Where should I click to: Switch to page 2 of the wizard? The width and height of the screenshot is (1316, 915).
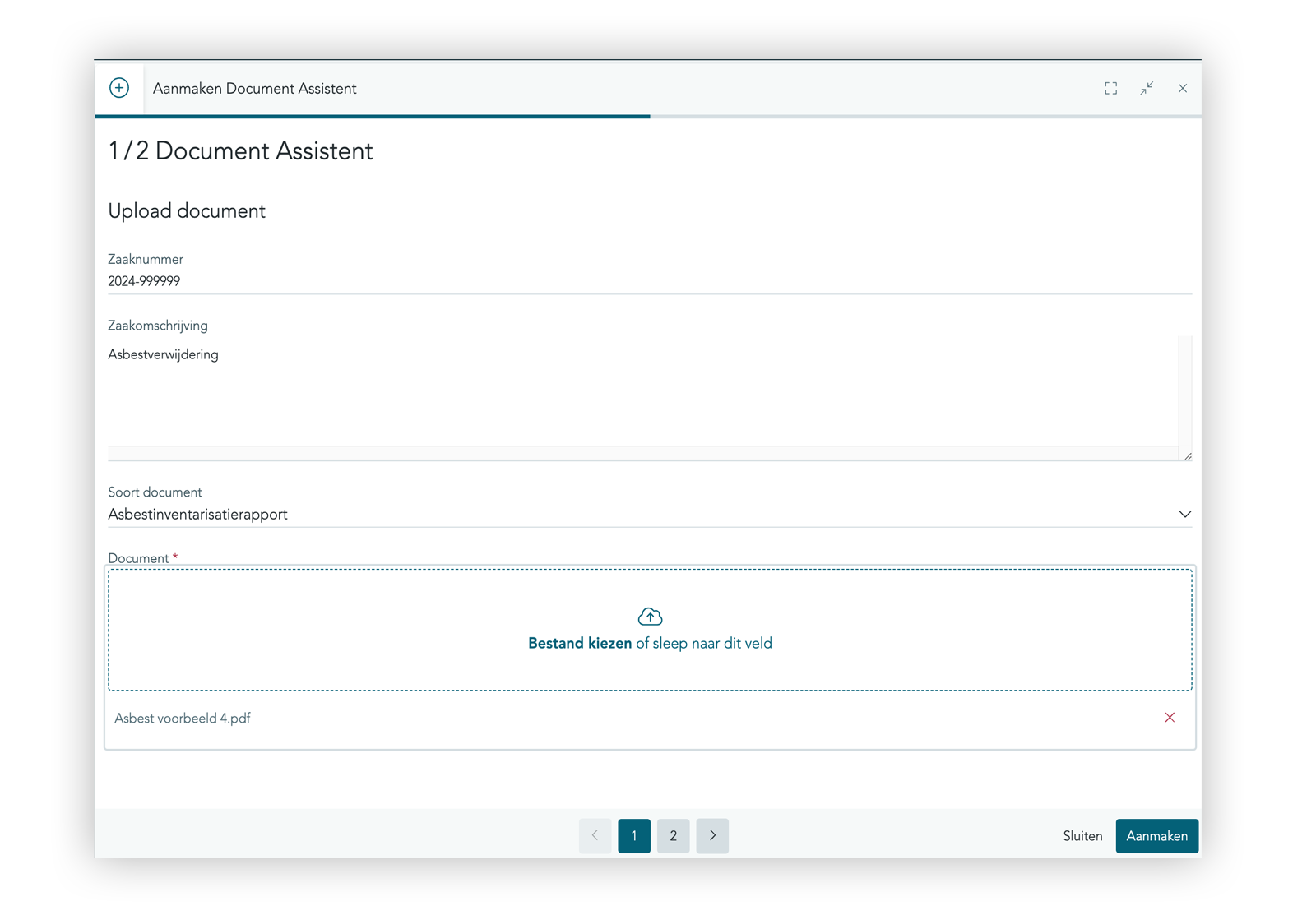[673, 836]
